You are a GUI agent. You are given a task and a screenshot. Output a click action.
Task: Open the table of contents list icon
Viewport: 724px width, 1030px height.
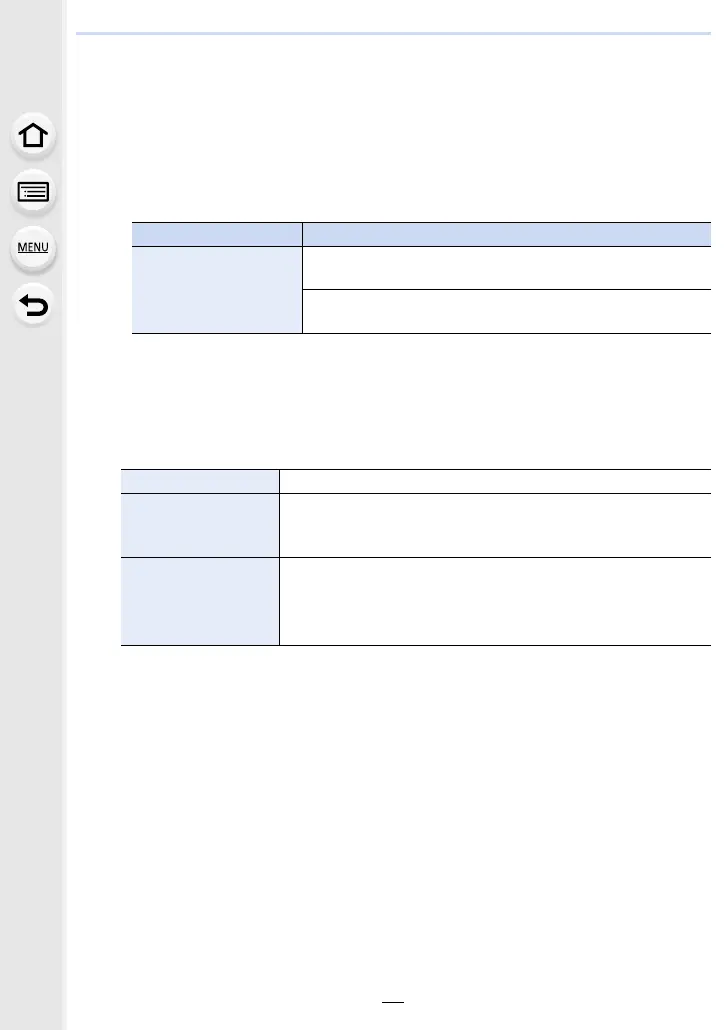click(33, 192)
